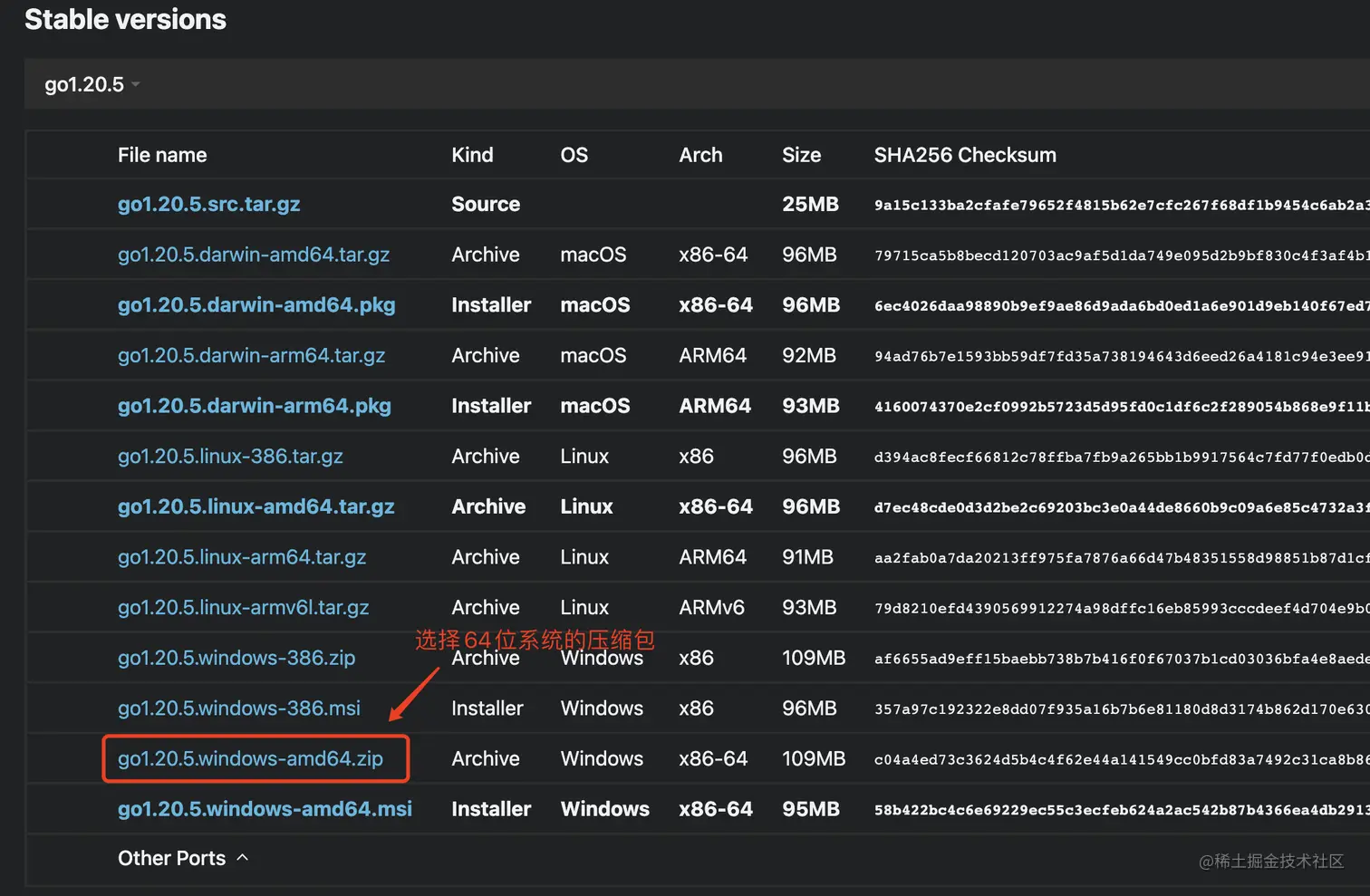Image resolution: width=1370 pixels, height=896 pixels.
Task: Collapse the go1.20.5 version section
Action: (92, 84)
